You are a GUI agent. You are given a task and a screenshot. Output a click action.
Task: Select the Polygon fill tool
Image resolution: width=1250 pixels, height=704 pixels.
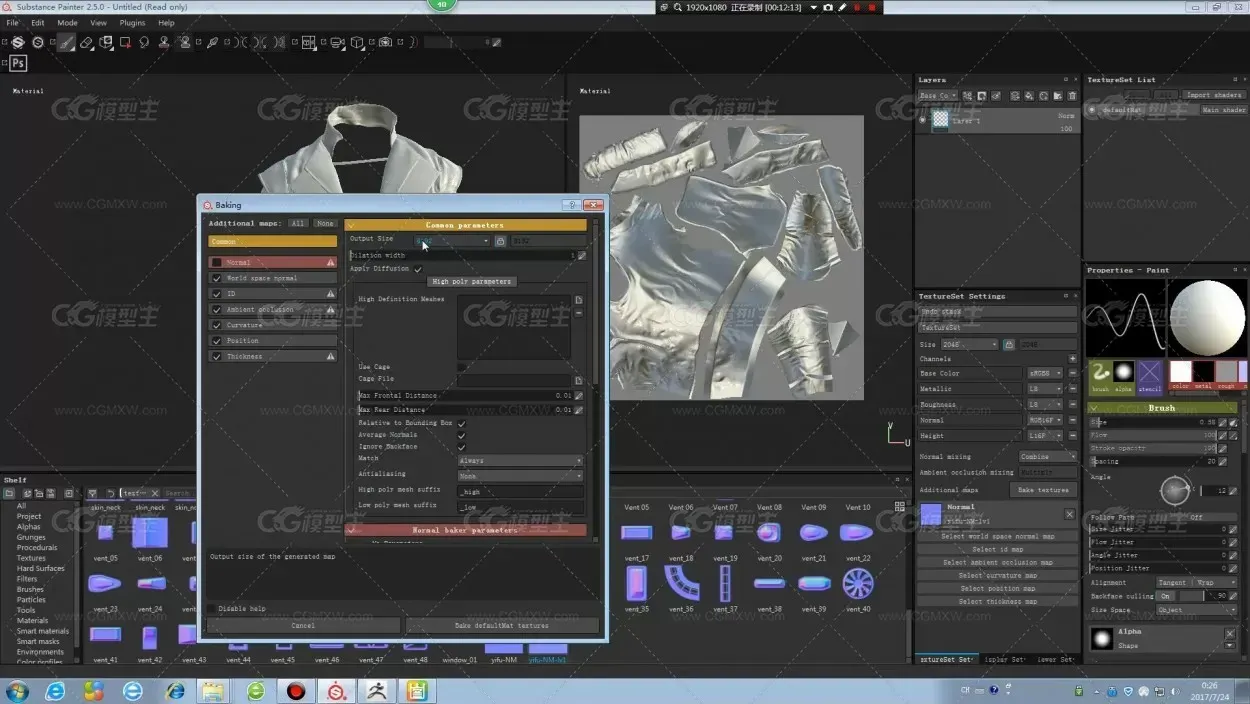point(126,43)
